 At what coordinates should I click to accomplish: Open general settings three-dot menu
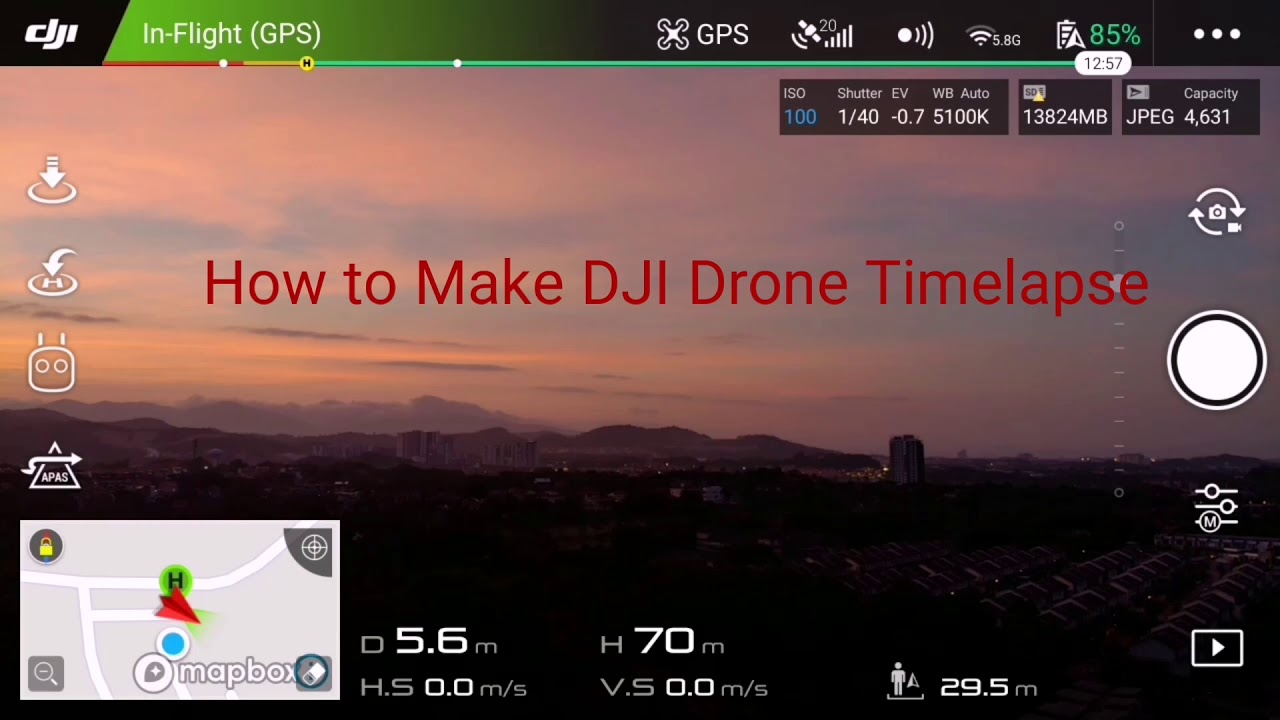click(1217, 34)
